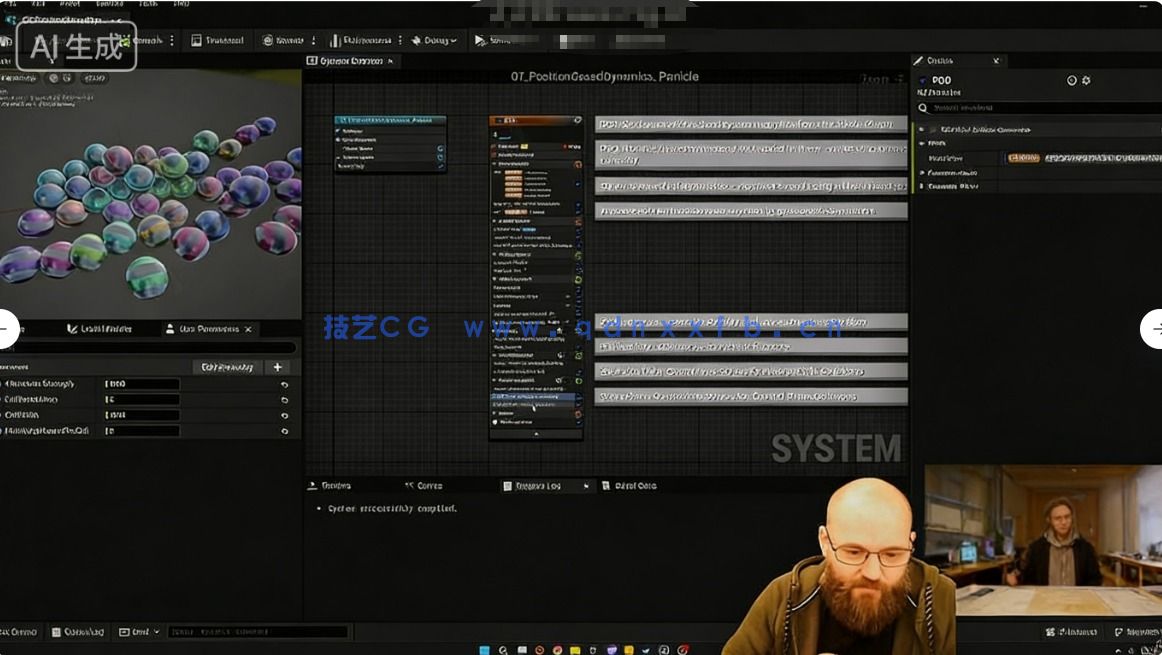
Task: Click the settings gear in details panel header
Action: point(1086,80)
